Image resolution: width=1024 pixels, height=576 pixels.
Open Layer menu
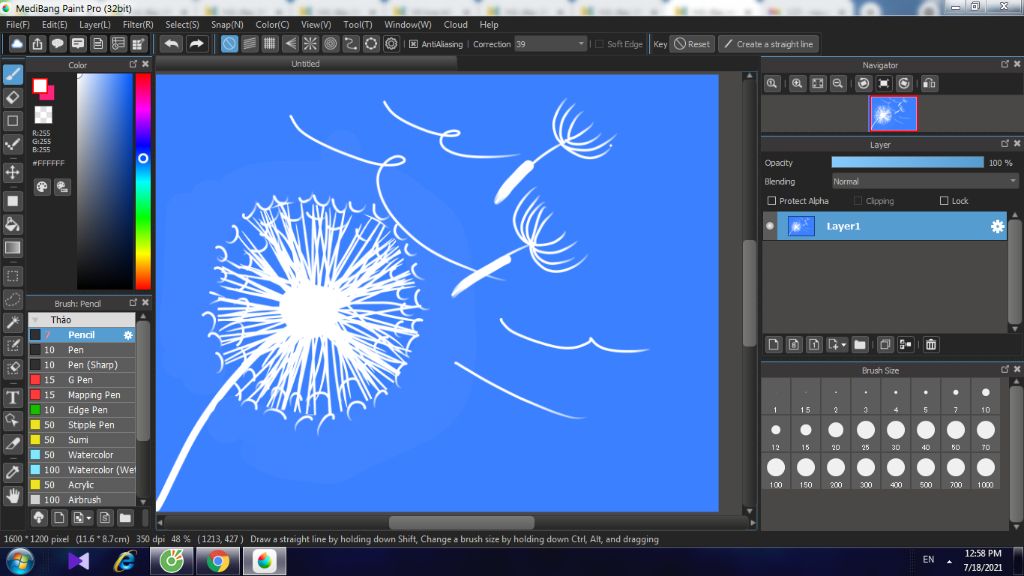(95, 24)
